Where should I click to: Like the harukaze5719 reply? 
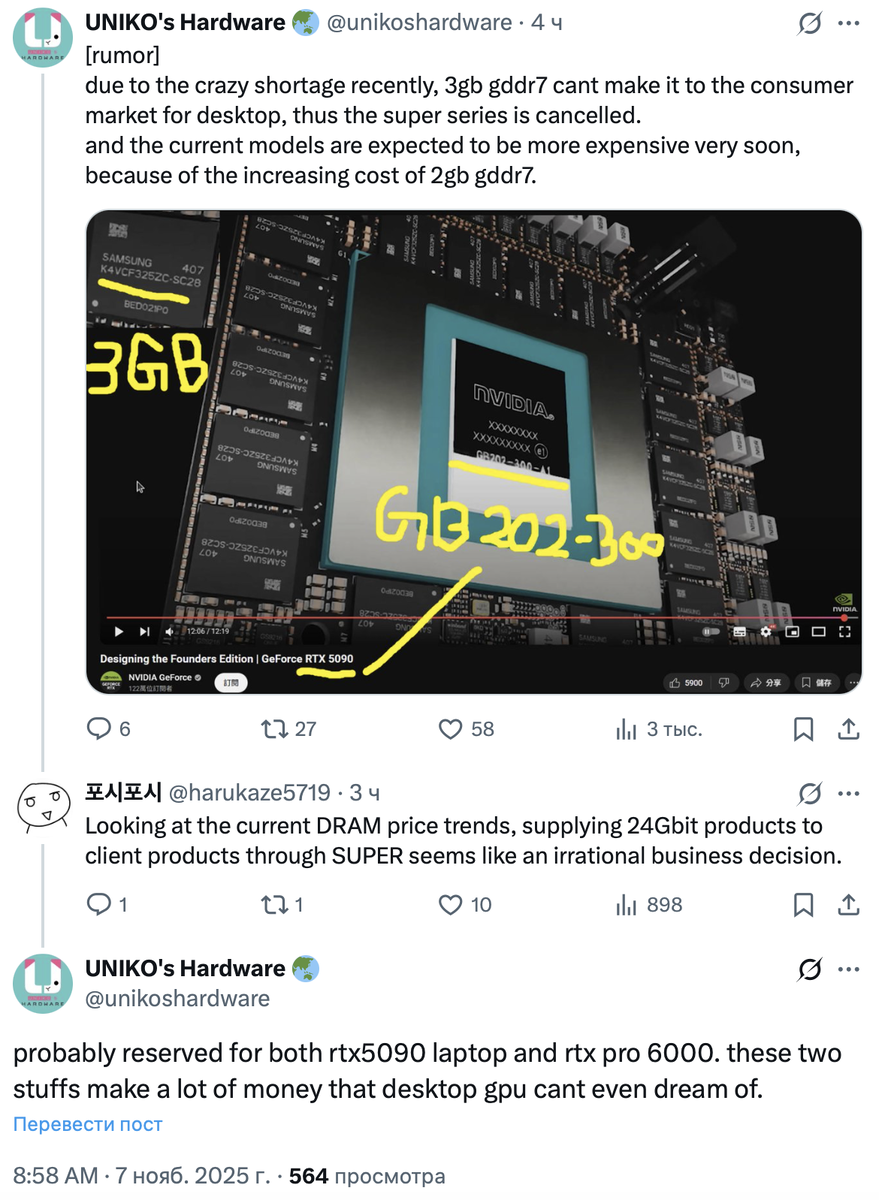tap(466, 905)
